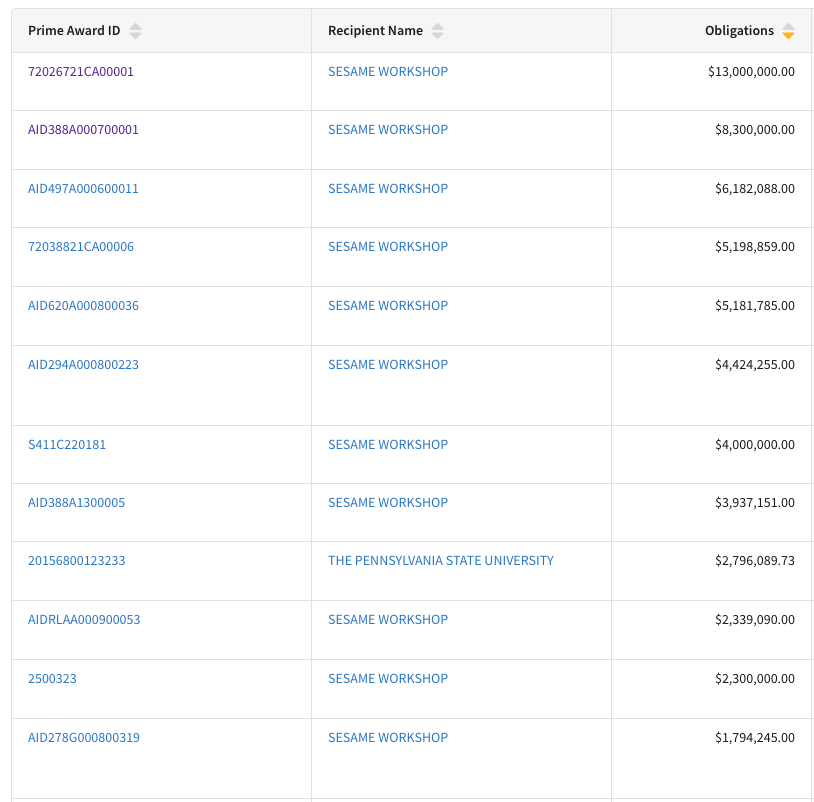Open award 20156800123233

(x=76, y=561)
